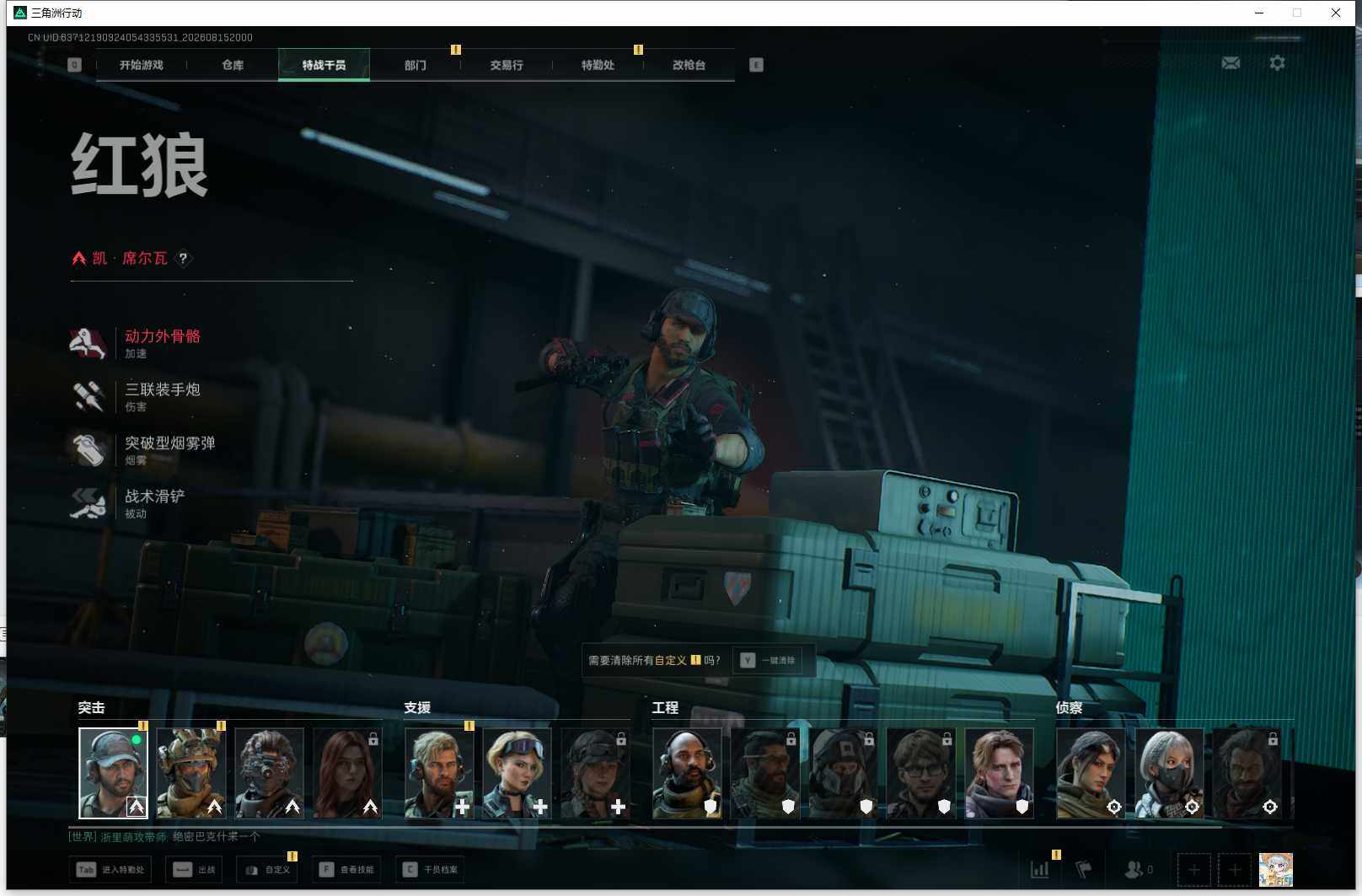
Task: Open the 自定义 customize button
Action: tap(268, 870)
